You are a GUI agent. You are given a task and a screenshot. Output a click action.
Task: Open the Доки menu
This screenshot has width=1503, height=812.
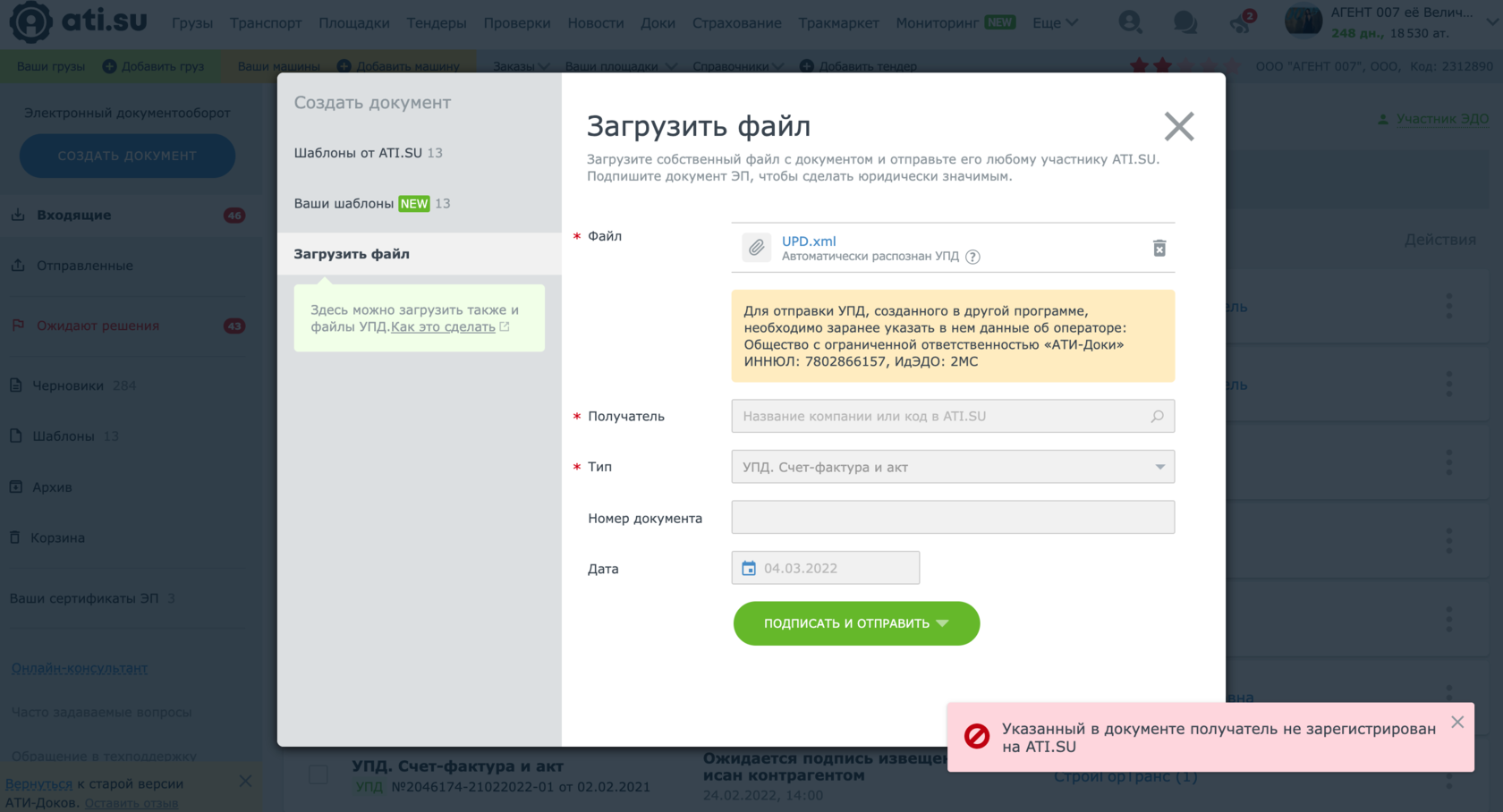[658, 22]
